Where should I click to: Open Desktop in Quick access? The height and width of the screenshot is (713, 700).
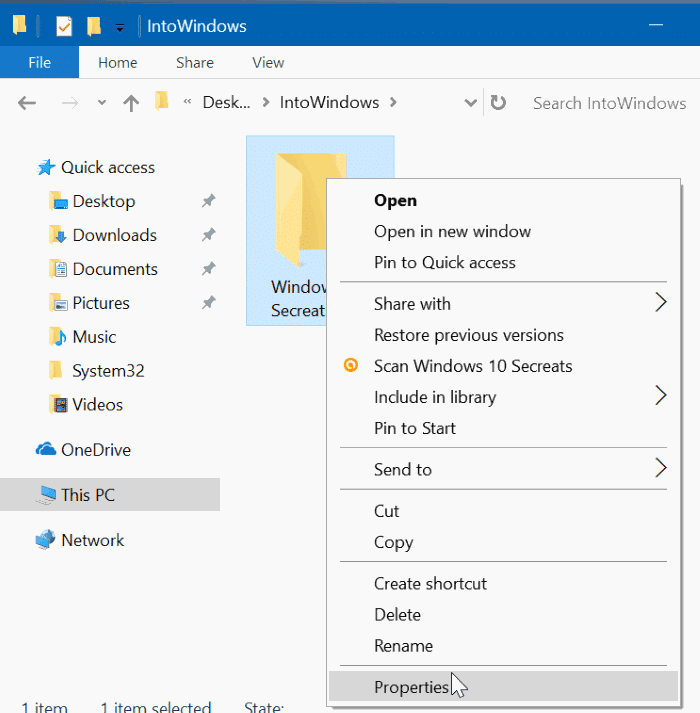coord(104,201)
